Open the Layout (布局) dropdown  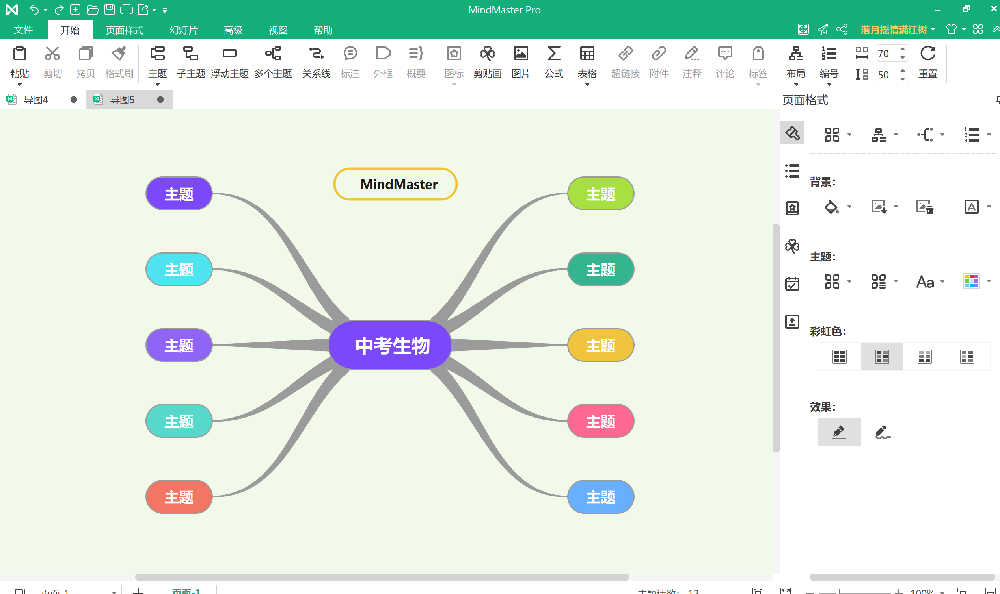[796, 85]
